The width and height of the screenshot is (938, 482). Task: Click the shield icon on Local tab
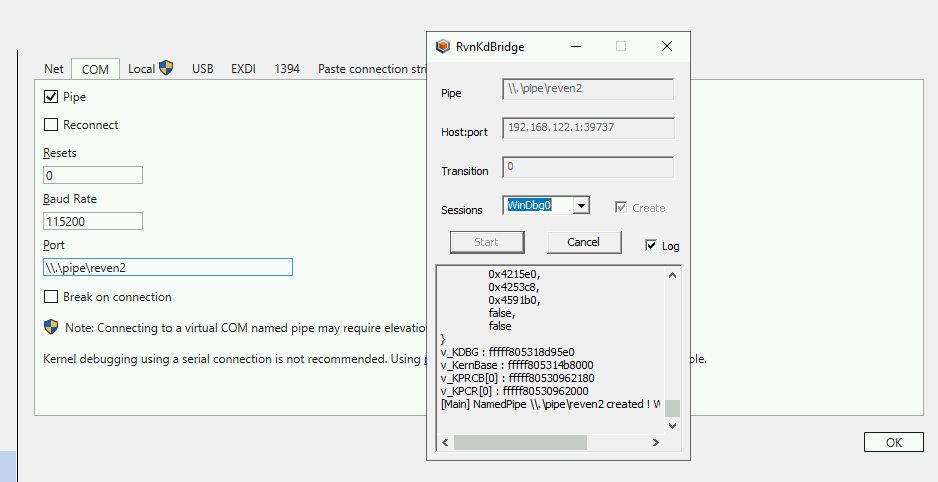tap(166, 68)
